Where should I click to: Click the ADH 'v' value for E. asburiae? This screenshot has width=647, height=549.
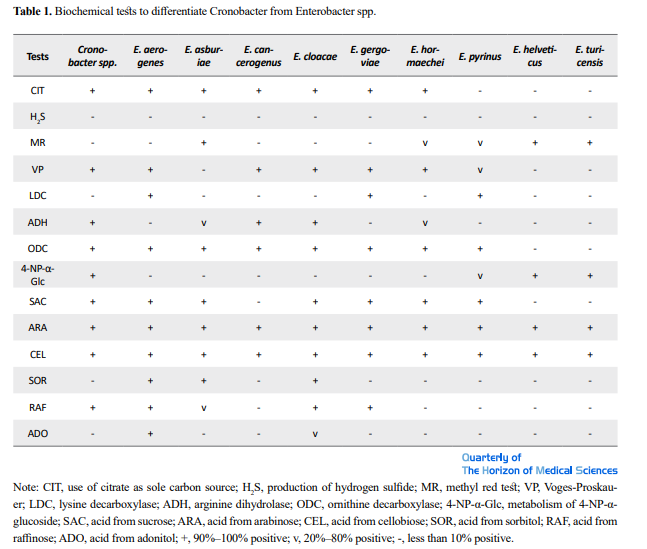[203, 223]
